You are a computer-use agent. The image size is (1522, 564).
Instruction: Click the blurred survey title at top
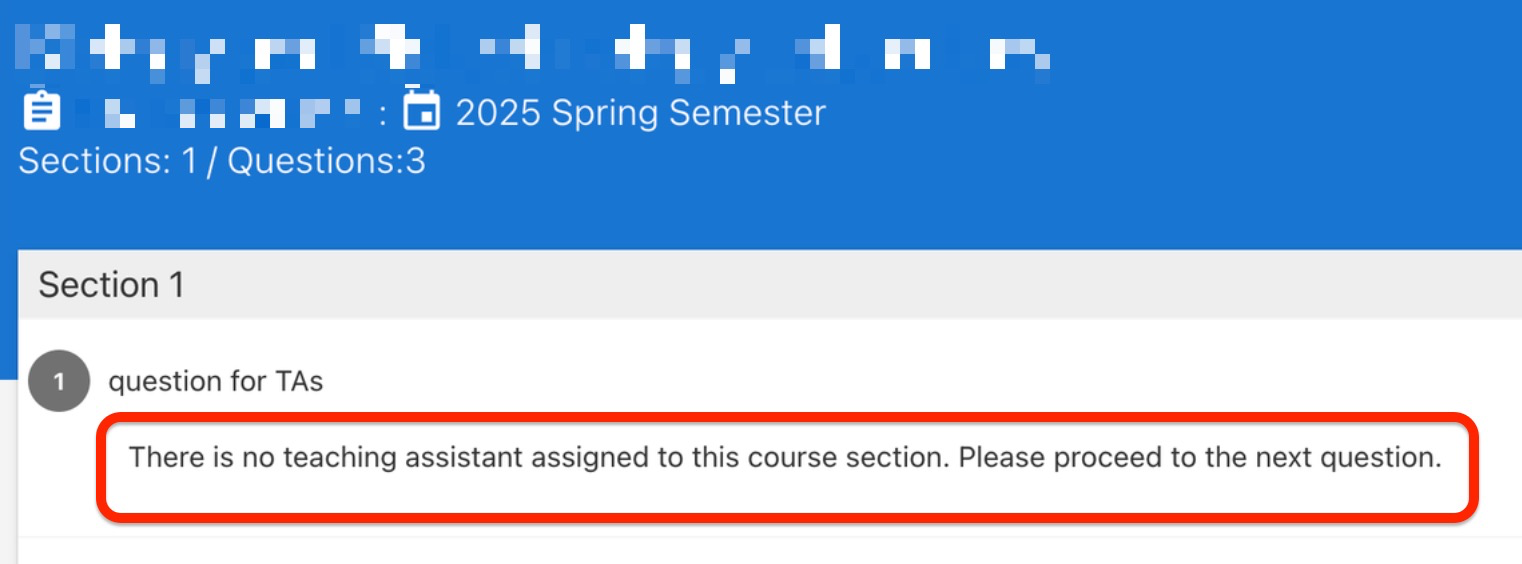535,50
